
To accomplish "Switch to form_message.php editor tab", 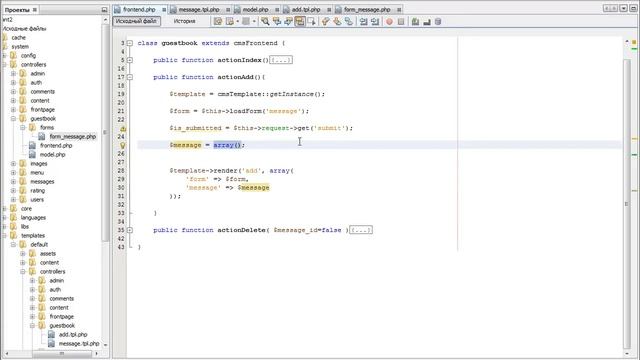I will point(367,9).
